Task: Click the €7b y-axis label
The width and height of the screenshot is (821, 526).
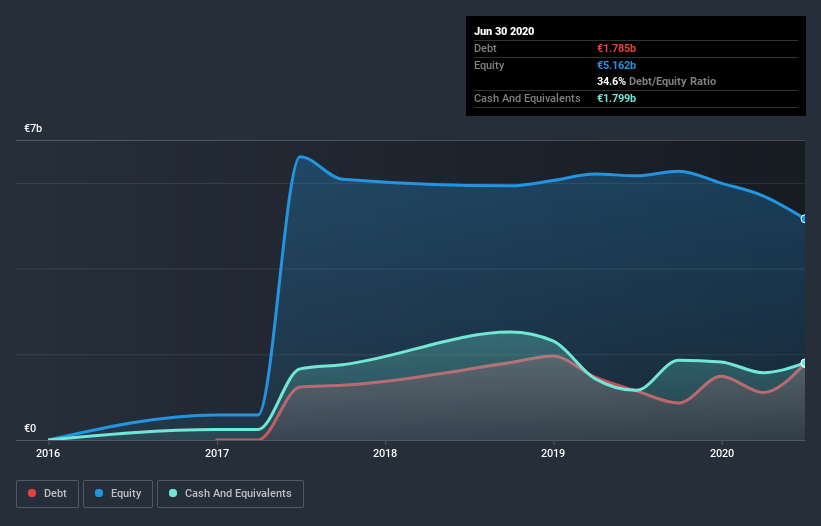Action: point(33,129)
